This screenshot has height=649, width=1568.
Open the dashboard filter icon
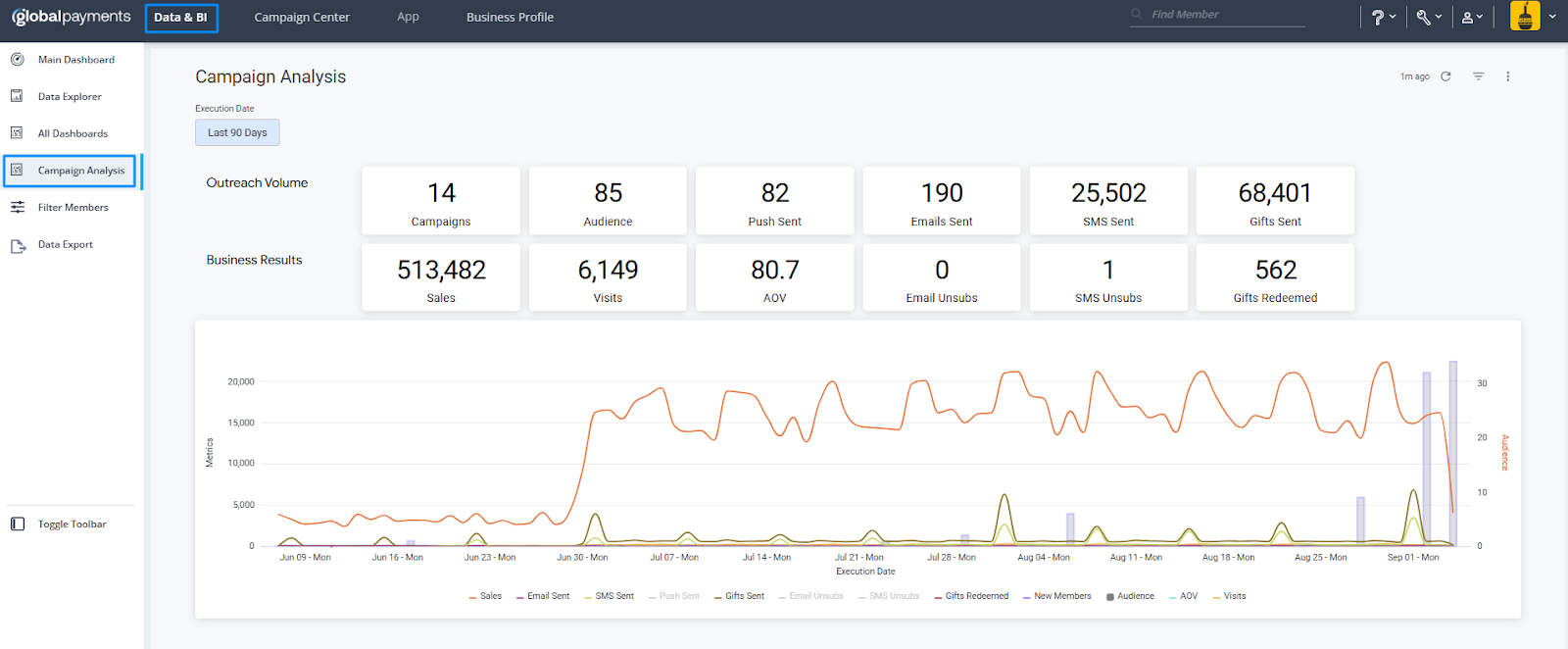(1478, 76)
